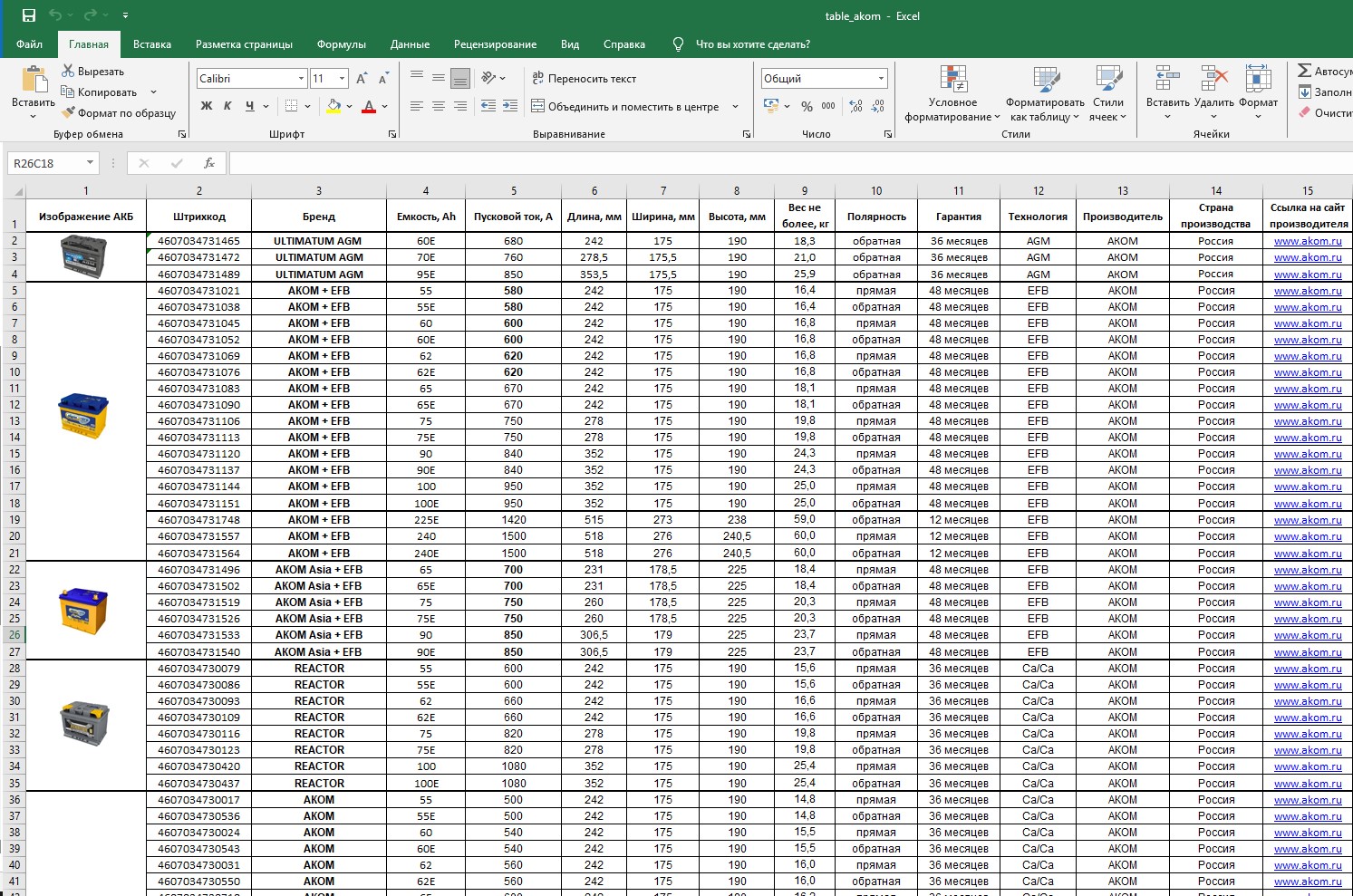Toggle Переносить текст wrap text

(x=584, y=79)
